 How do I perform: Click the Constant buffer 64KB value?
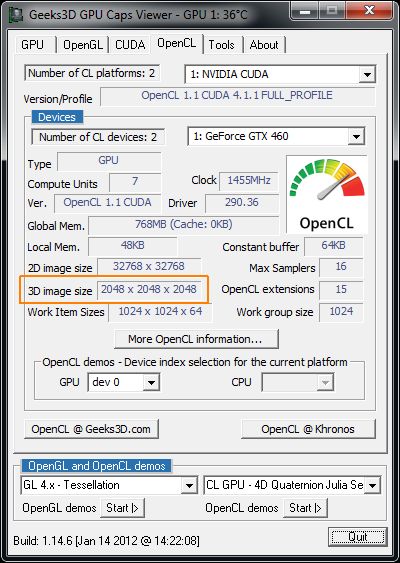(333, 246)
